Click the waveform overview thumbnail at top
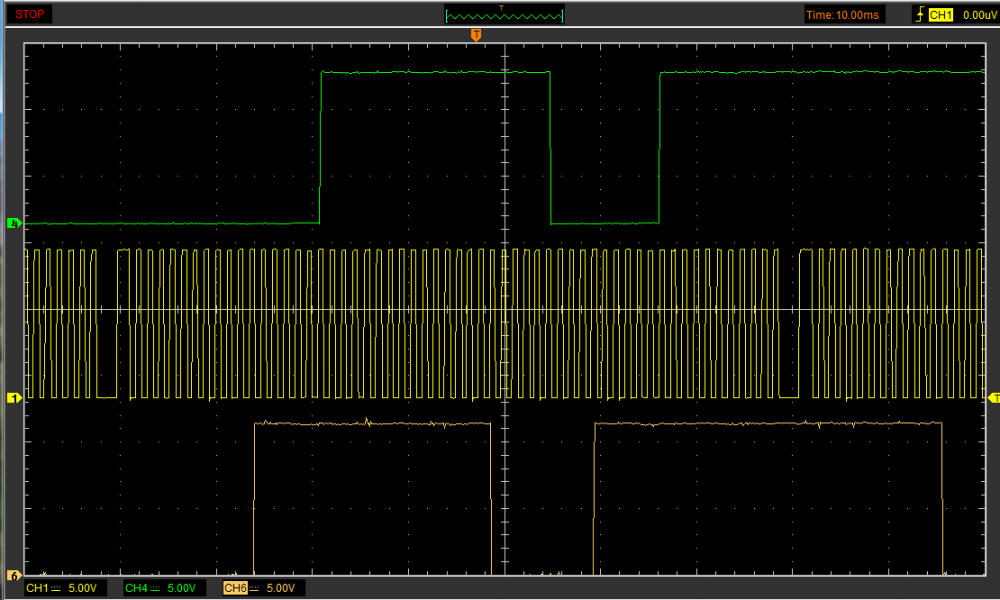 point(504,14)
